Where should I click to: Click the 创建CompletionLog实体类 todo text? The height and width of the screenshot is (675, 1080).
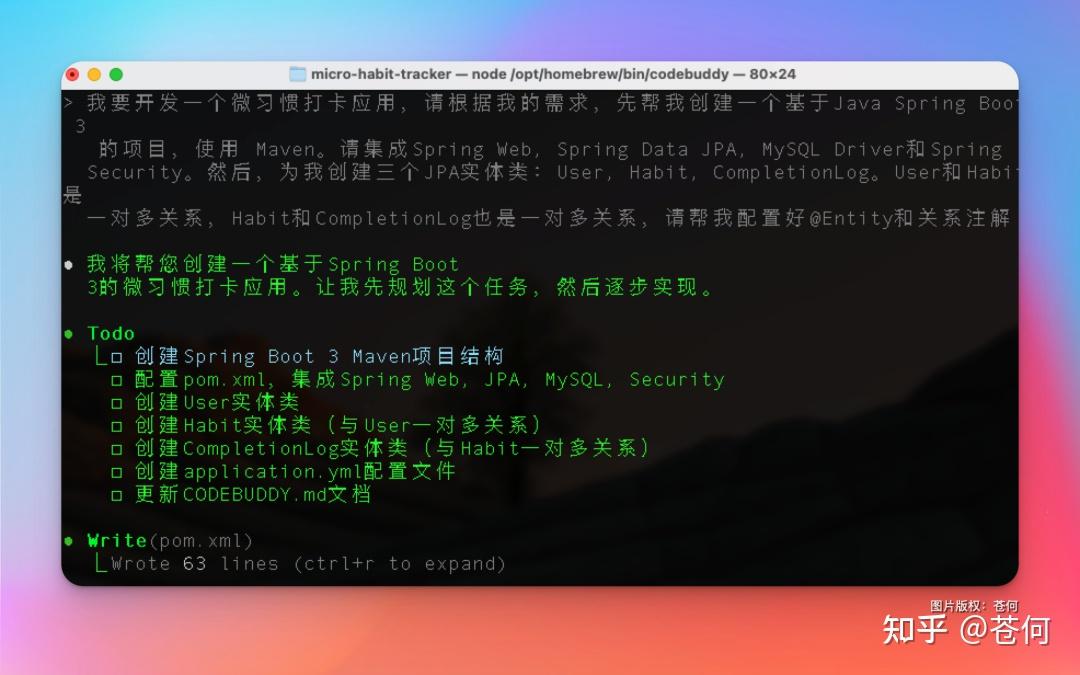(392, 449)
